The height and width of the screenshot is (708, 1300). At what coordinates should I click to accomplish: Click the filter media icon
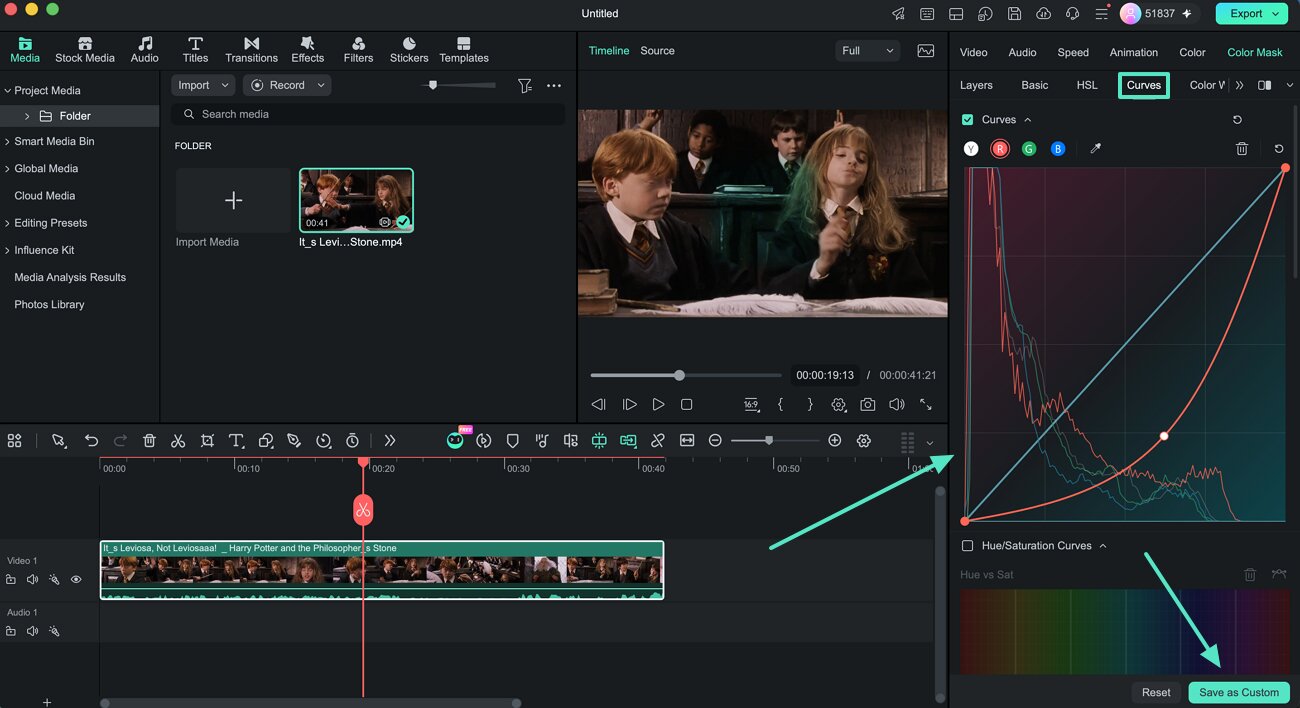pos(525,86)
